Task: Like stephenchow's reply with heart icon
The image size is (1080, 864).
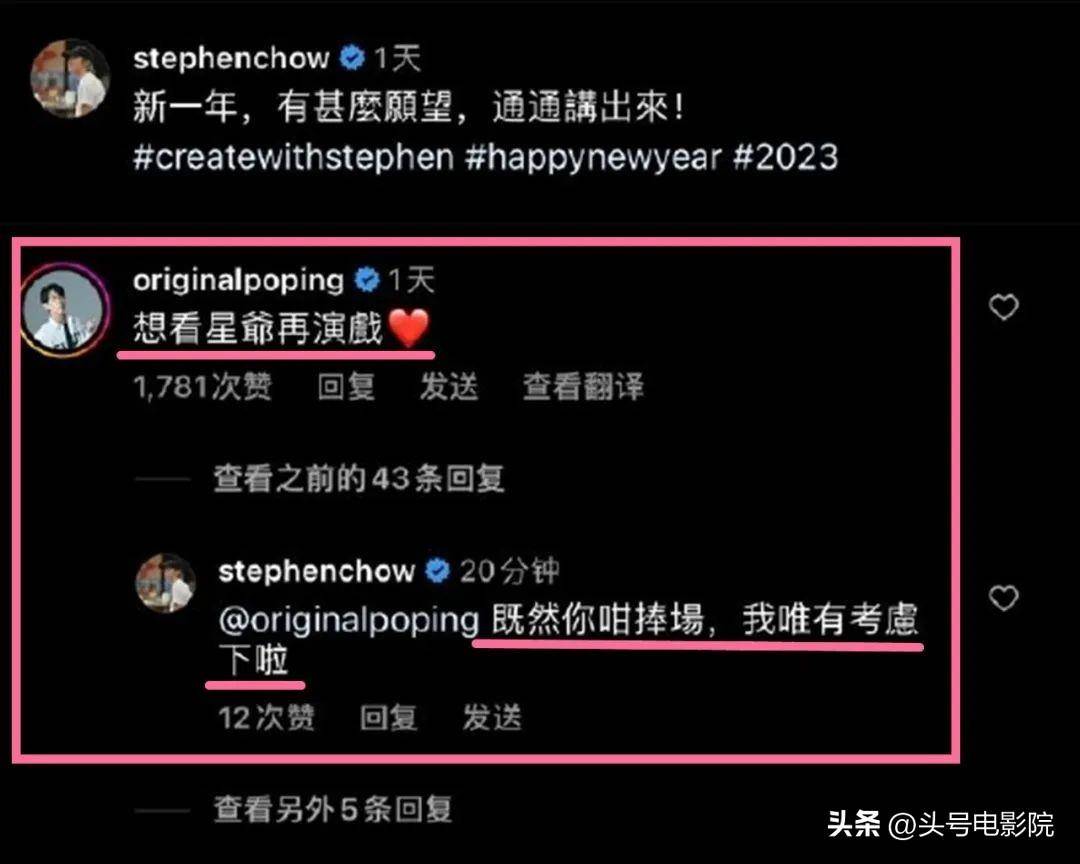Action: click(1004, 597)
